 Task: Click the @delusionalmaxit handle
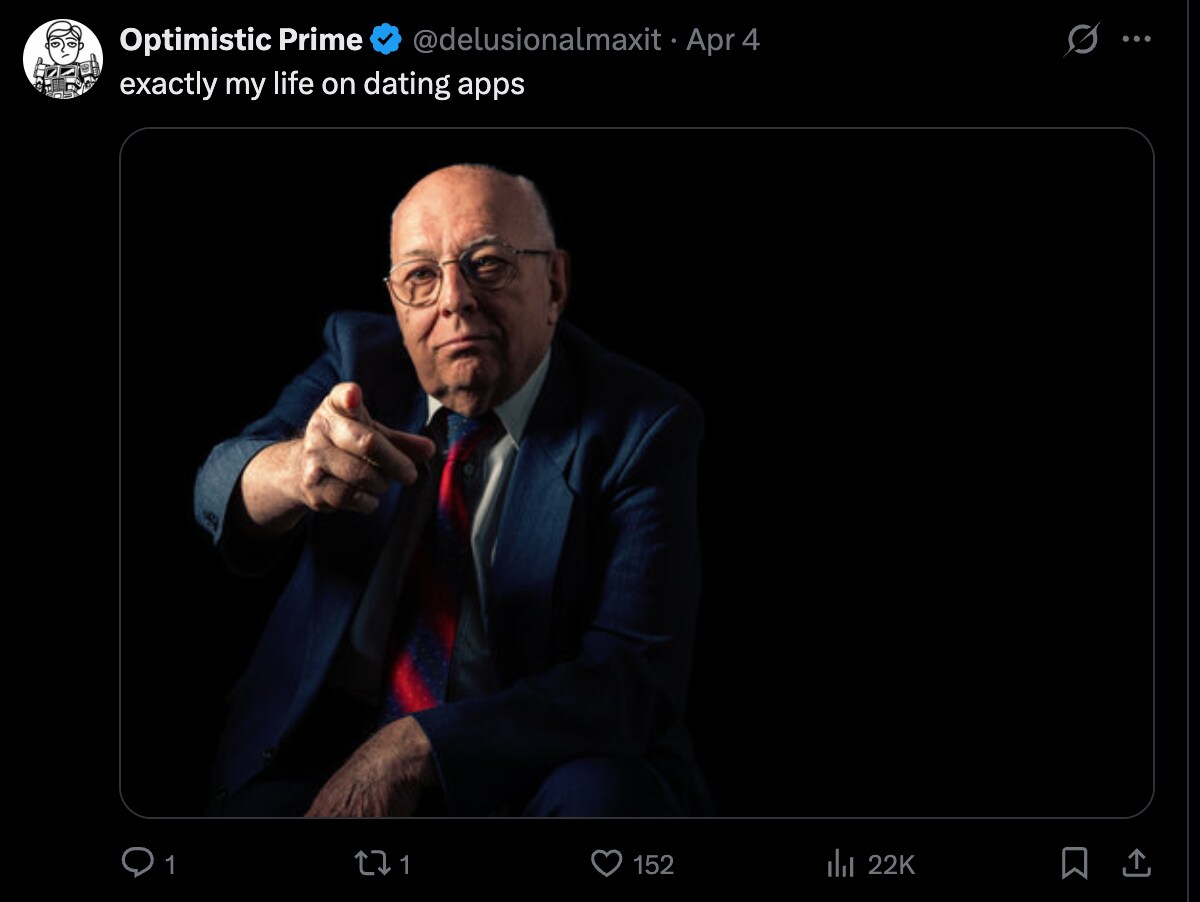(537, 40)
